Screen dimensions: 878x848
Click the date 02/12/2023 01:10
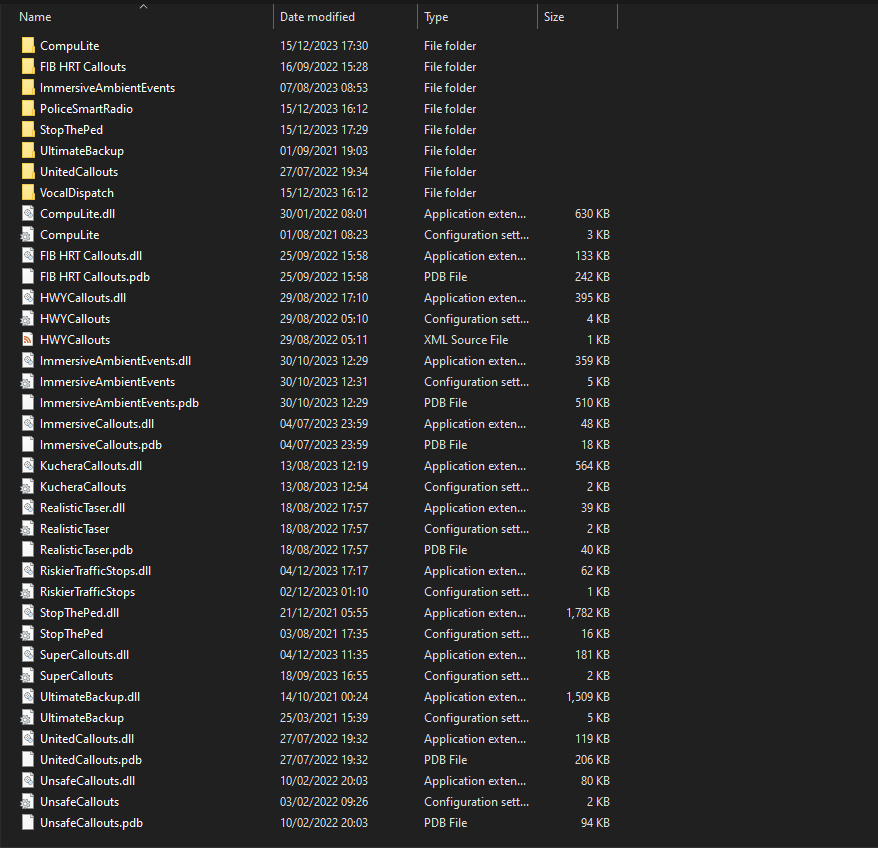(x=324, y=591)
